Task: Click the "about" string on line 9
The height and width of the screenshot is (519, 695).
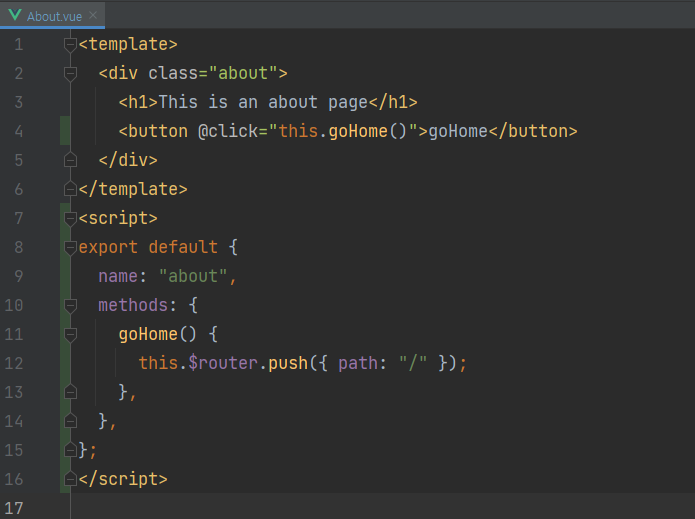Action: [193, 276]
